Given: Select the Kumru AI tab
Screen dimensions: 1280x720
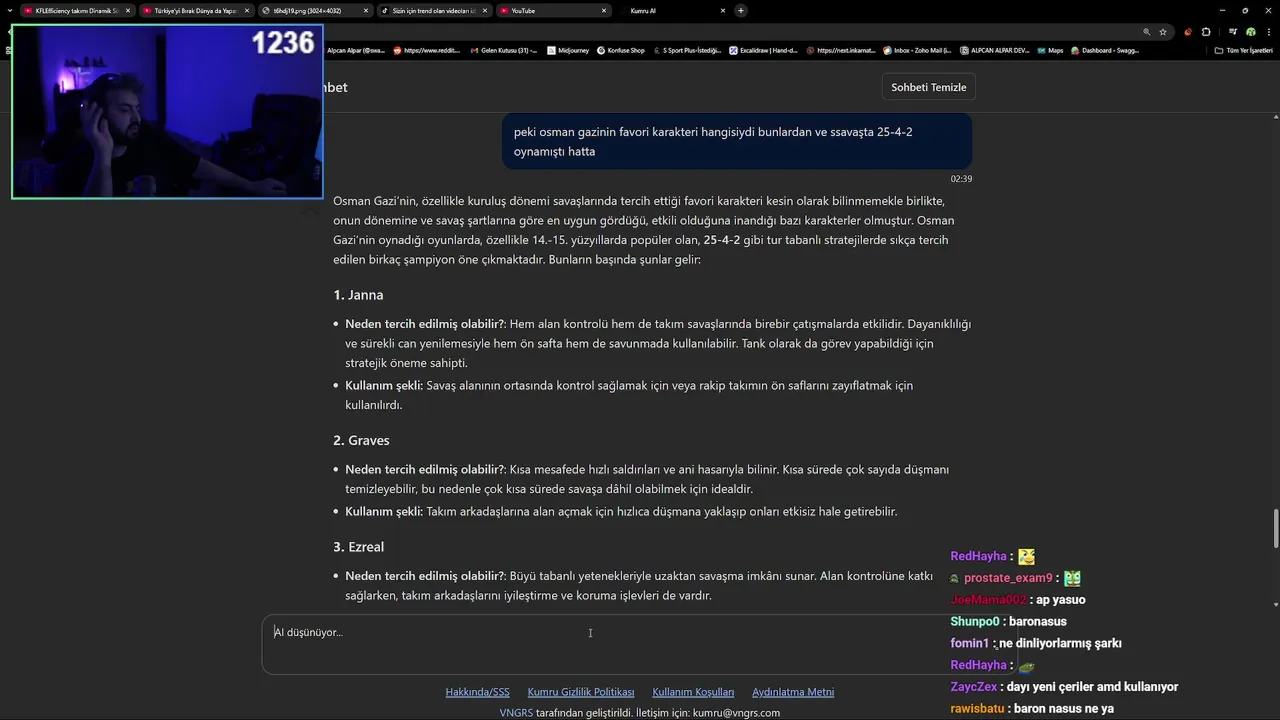Looking at the screenshot, I should tap(671, 10).
